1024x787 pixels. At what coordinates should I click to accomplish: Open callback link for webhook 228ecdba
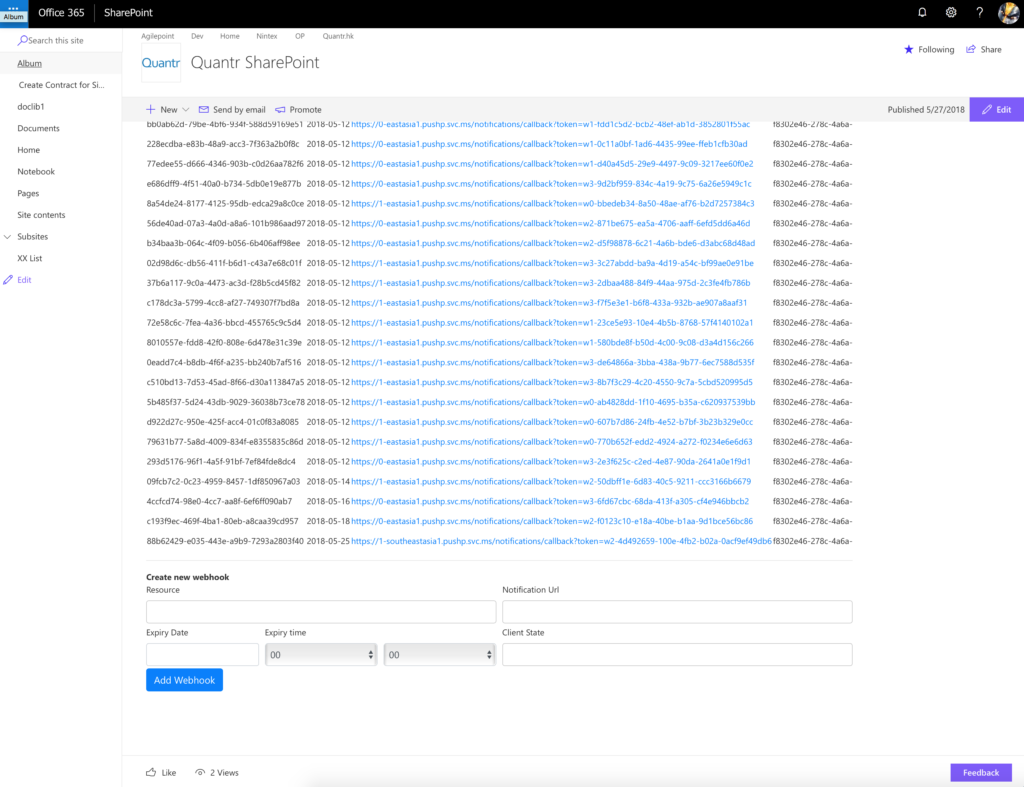point(549,144)
